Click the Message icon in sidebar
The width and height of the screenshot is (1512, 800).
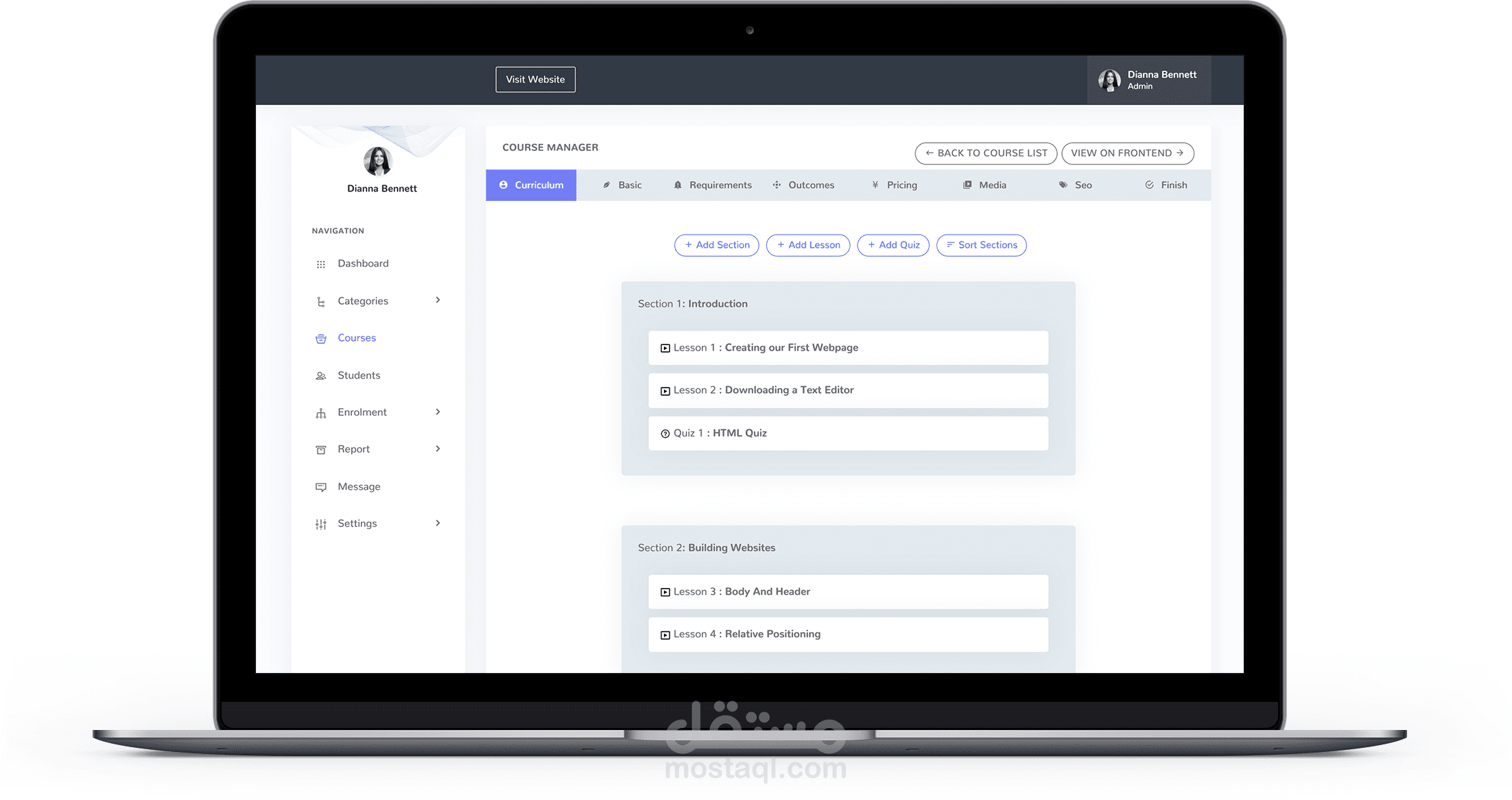coord(320,487)
